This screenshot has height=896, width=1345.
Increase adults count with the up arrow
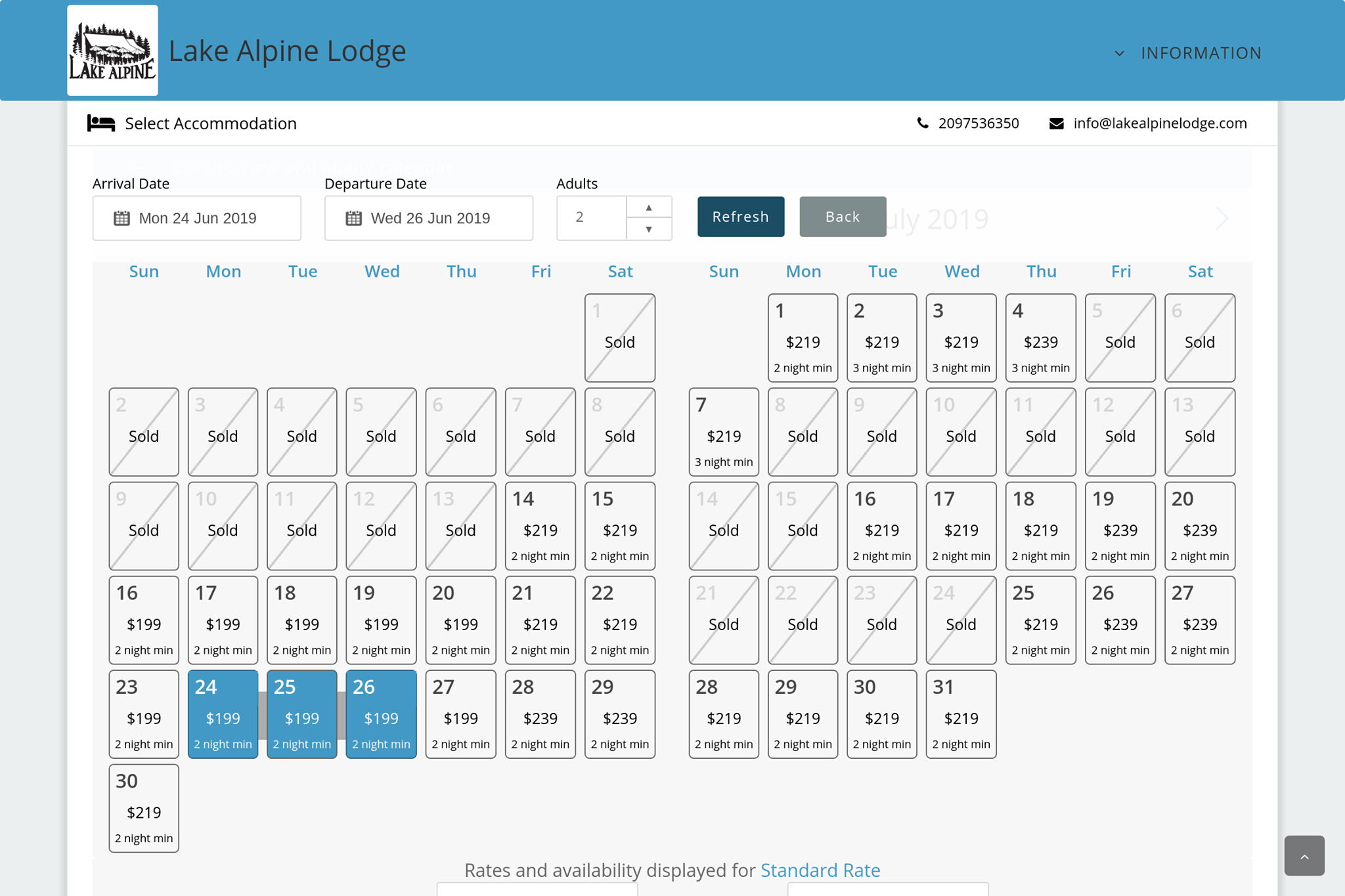pos(648,207)
